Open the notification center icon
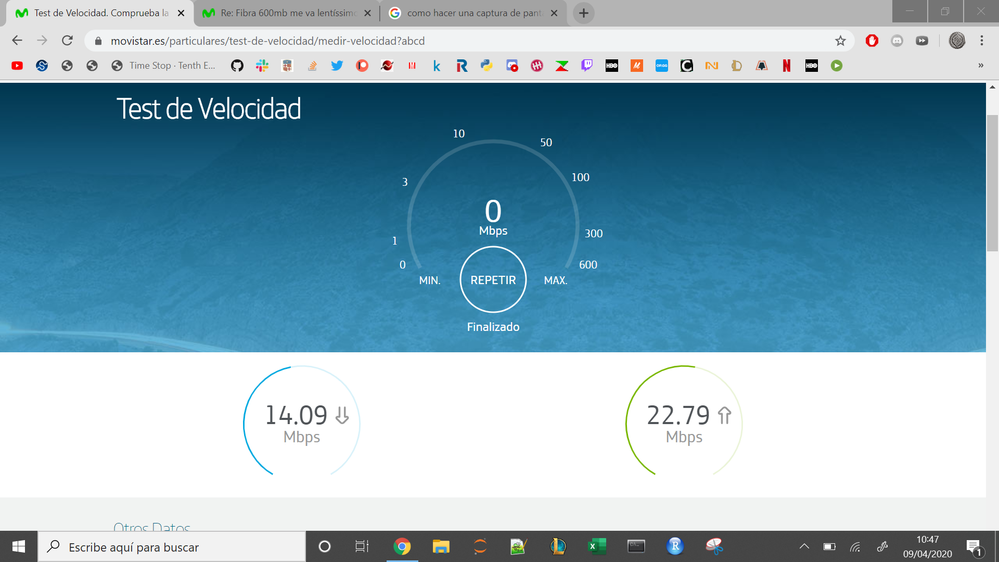999x562 pixels. point(974,547)
